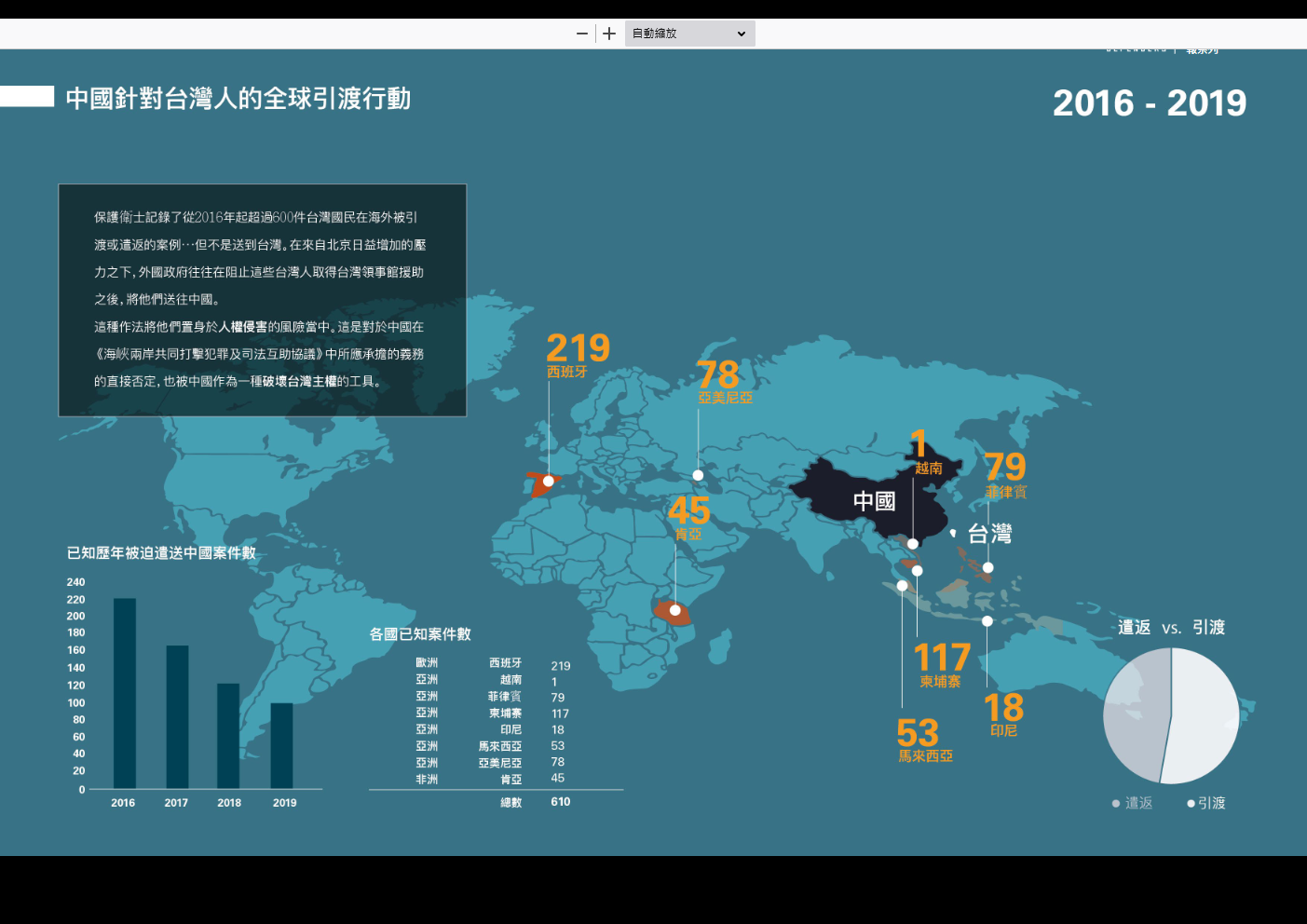Click the 2019 bar in the bar chart

pos(281,746)
